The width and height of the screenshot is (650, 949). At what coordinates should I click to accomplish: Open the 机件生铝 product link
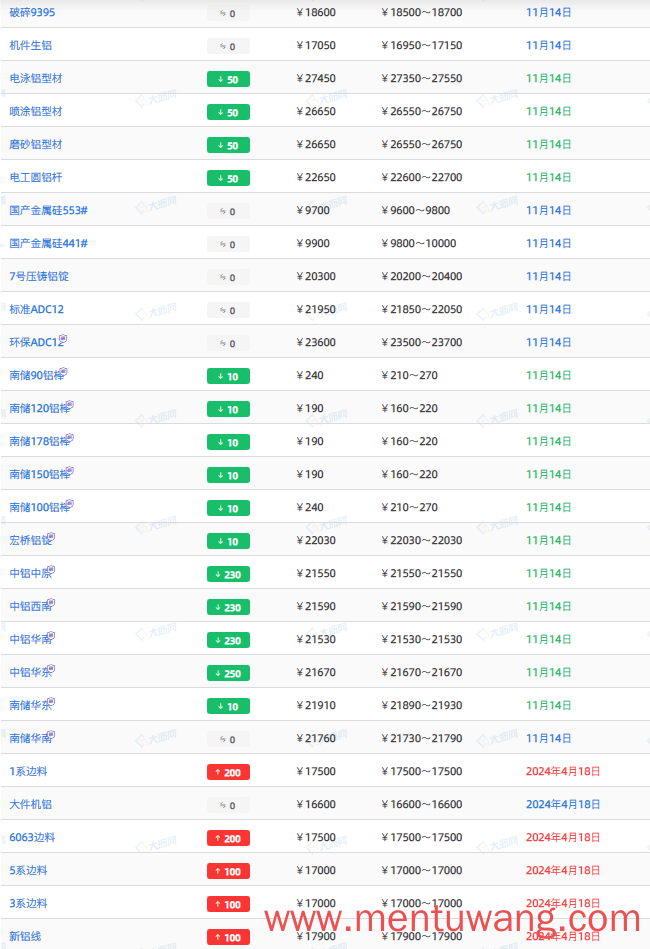(30, 45)
